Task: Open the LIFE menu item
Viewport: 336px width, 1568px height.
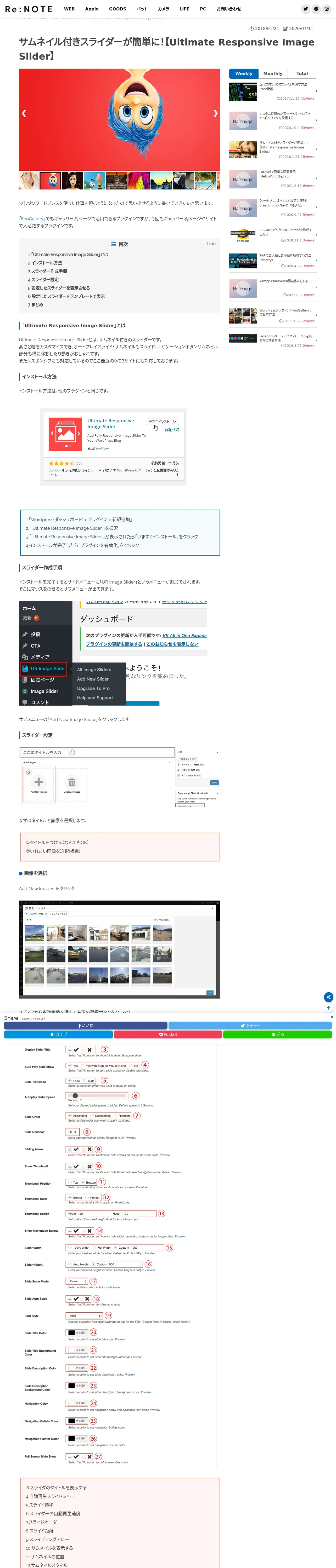Action: 184,9
